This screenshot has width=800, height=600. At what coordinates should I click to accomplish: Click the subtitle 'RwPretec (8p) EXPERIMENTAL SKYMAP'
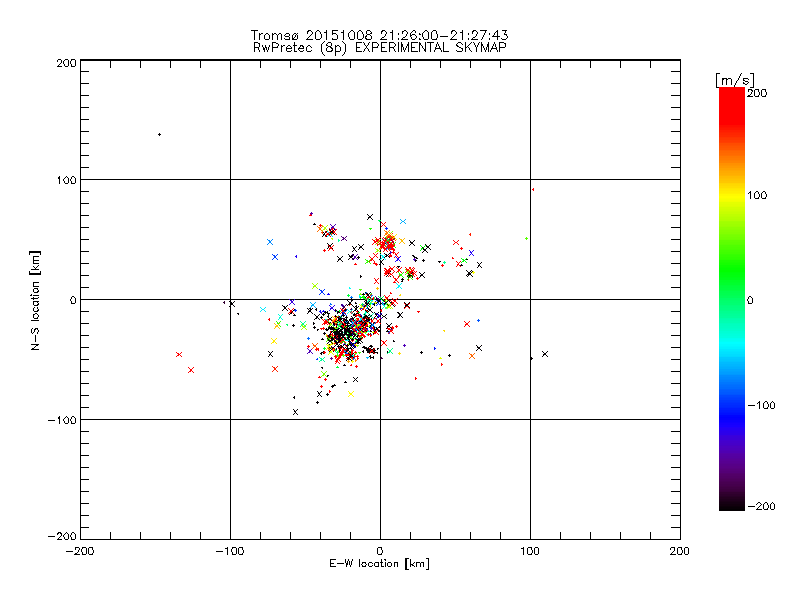click(x=379, y=48)
